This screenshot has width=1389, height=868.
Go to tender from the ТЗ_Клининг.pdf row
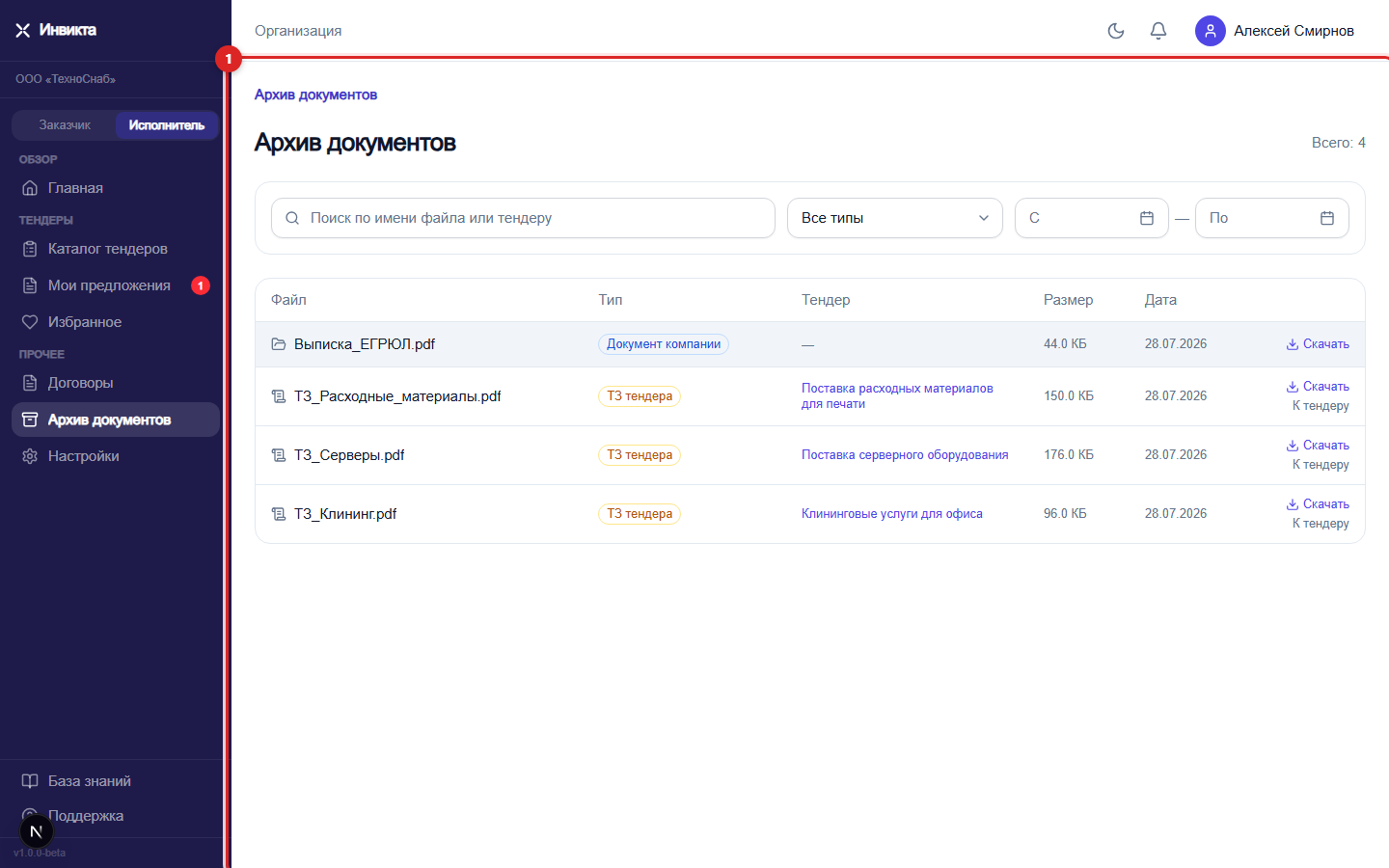(x=1321, y=524)
